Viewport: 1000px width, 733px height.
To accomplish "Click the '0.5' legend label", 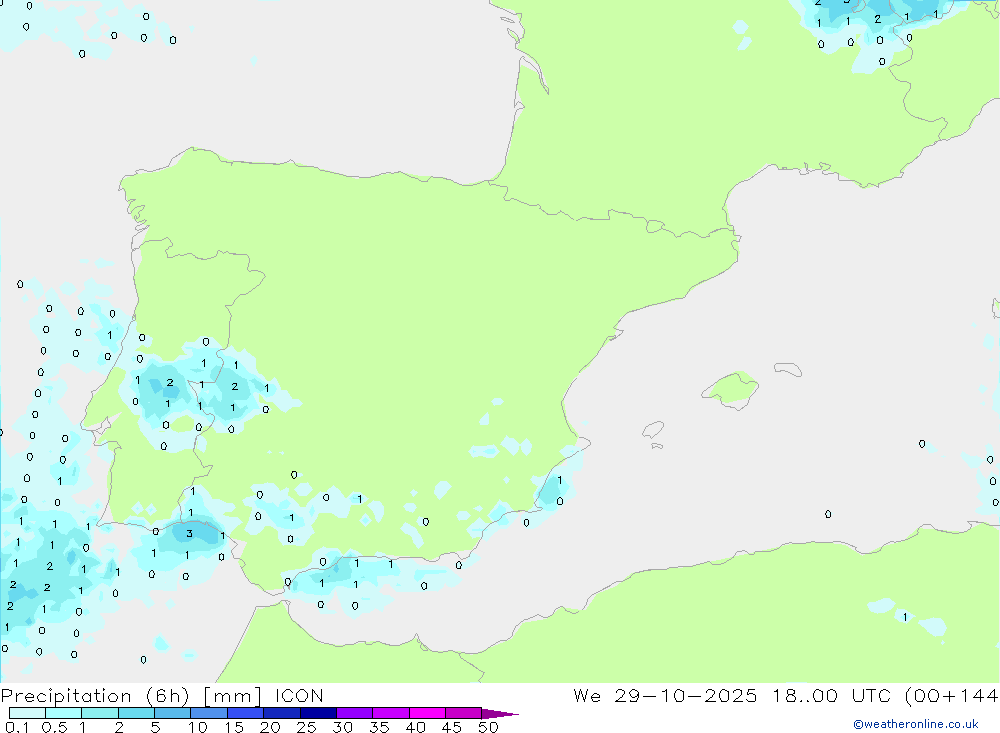I will coord(54,727).
